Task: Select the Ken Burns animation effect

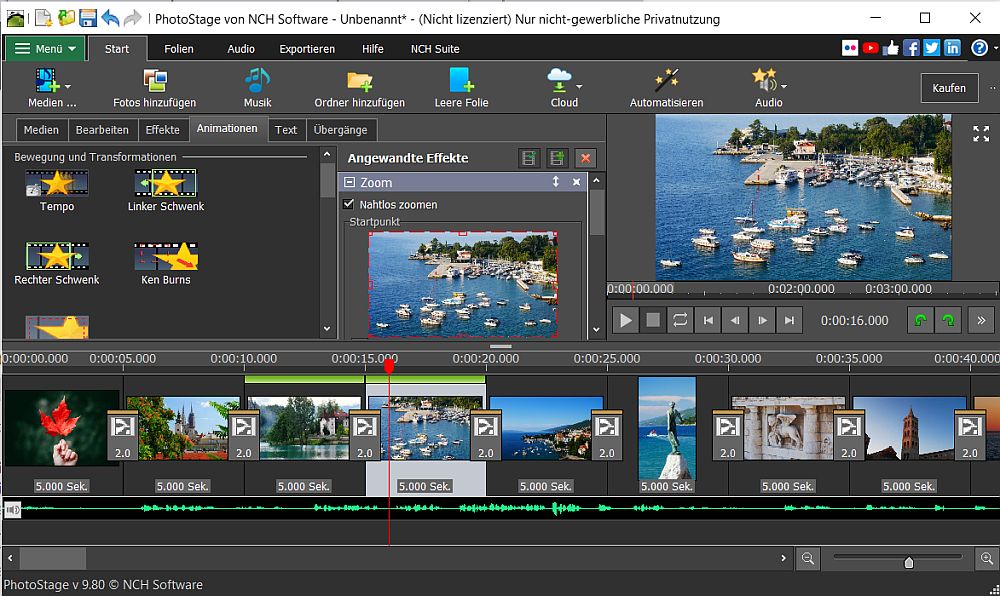Action: [166, 258]
